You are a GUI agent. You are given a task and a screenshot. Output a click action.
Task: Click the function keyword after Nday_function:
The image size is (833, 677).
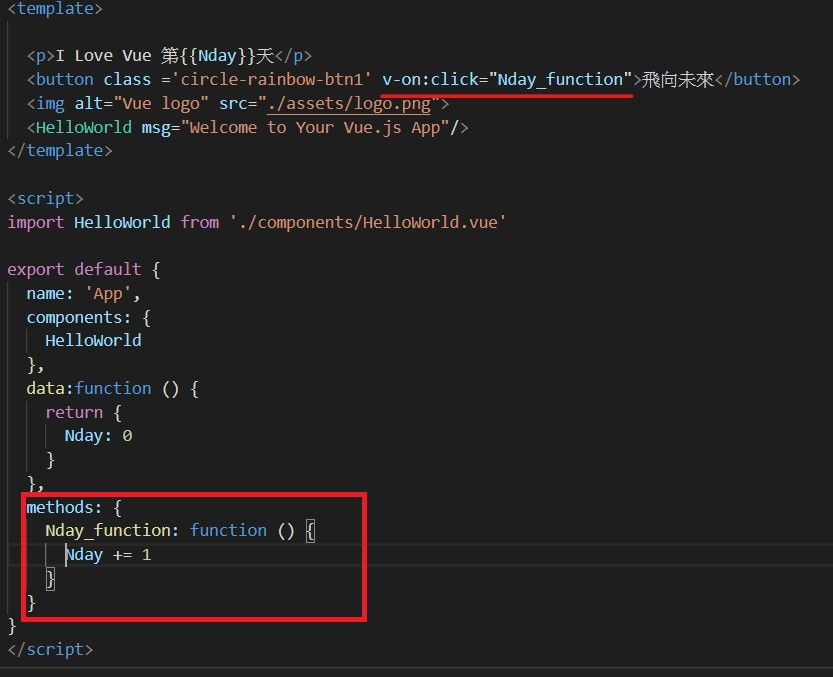(228, 530)
